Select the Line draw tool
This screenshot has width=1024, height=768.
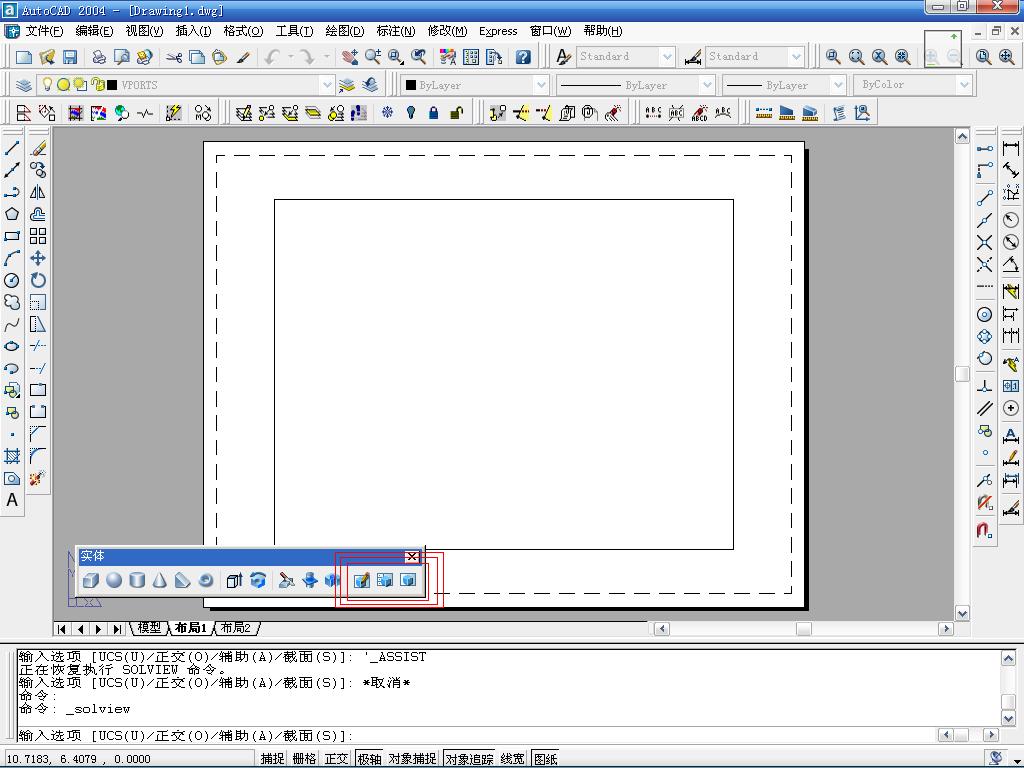[x=12, y=148]
